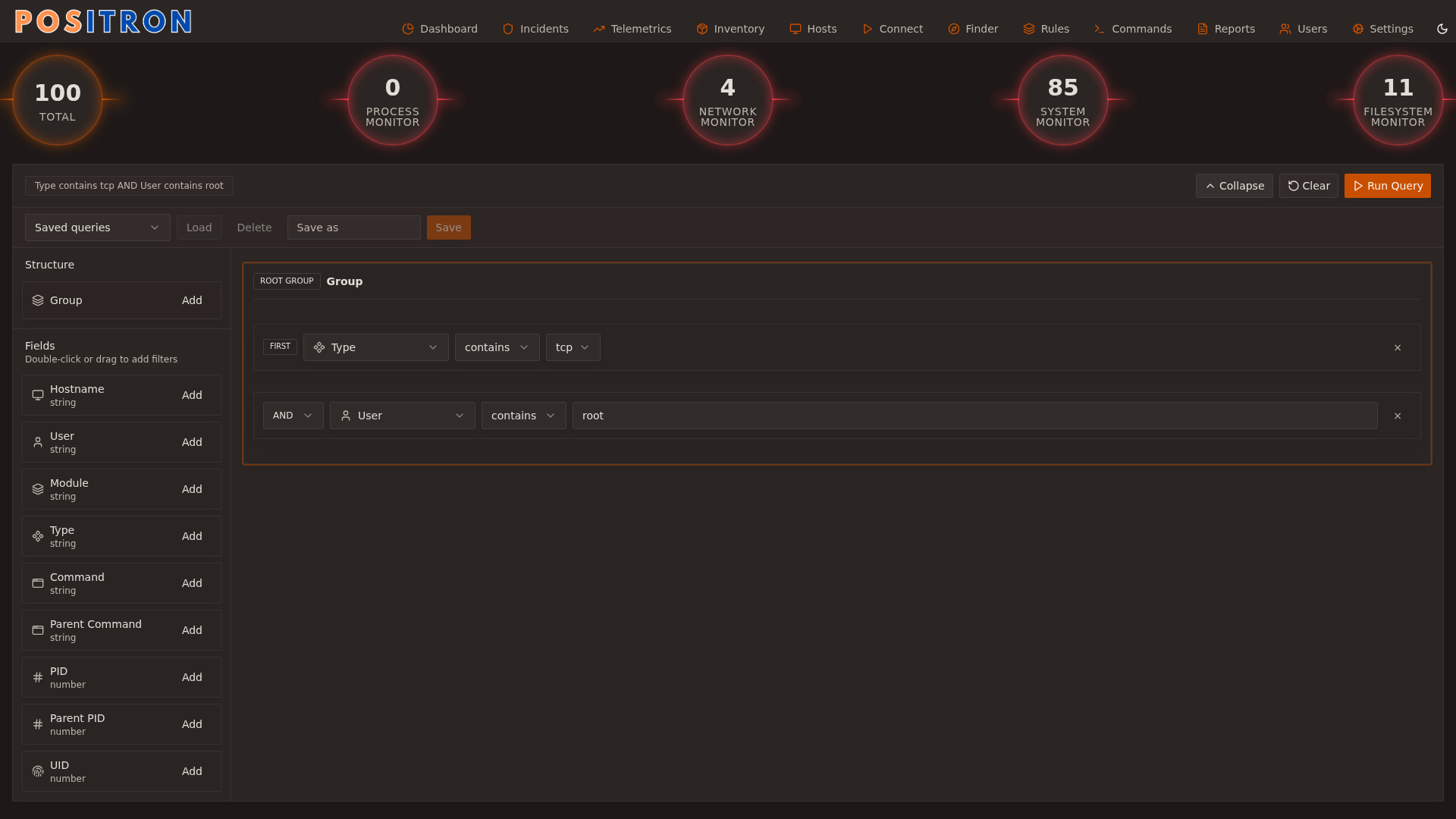Click the Run Query button
This screenshot has width=1456, height=819.
1387,186
